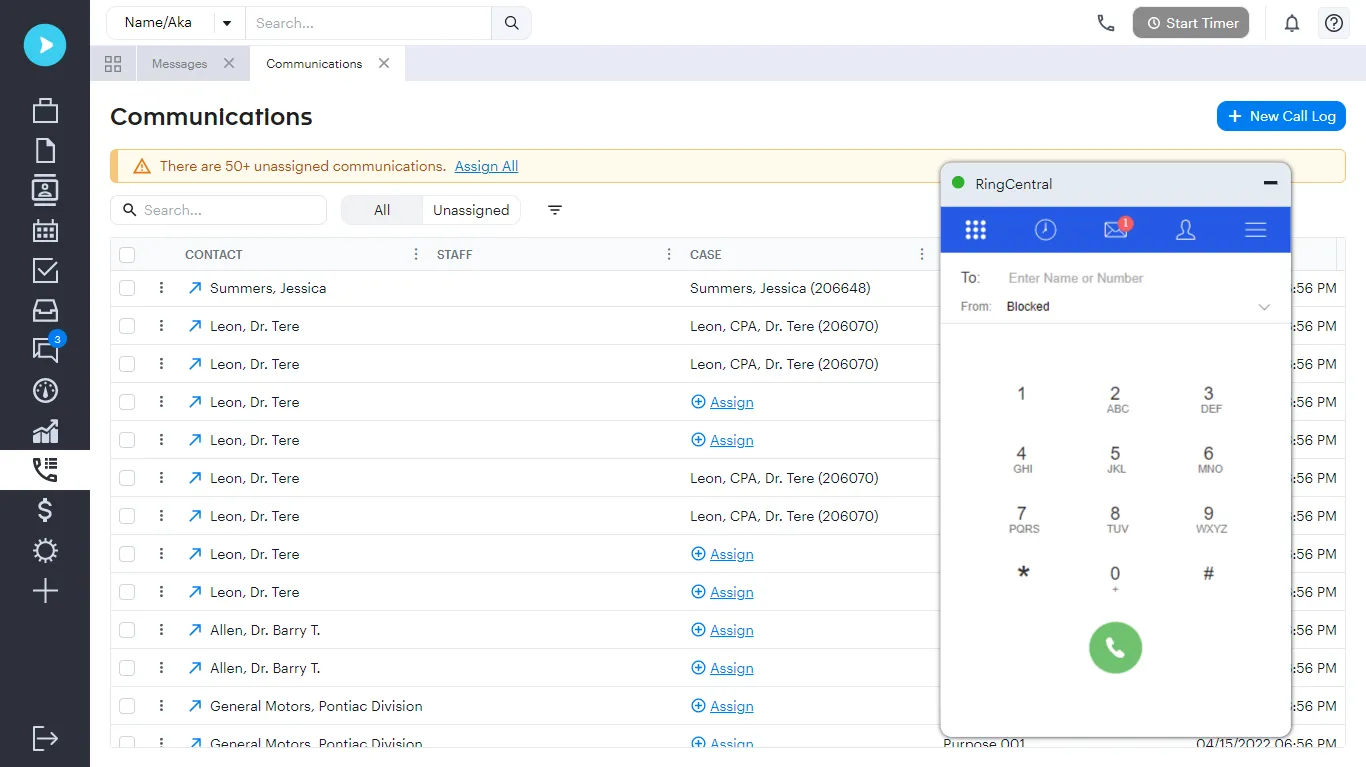Click the Assign All link
The width and height of the screenshot is (1366, 767).
point(486,166)
